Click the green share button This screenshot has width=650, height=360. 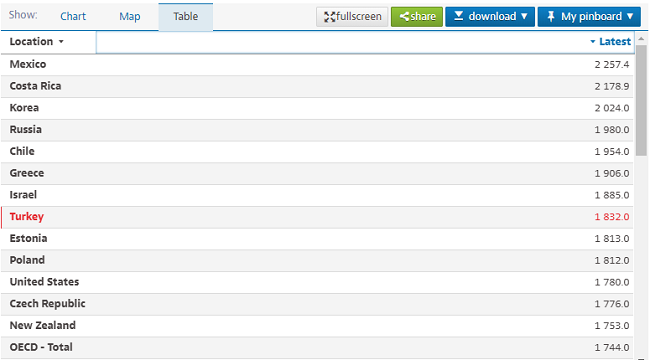pyautogui.click(x=417, y=17)
